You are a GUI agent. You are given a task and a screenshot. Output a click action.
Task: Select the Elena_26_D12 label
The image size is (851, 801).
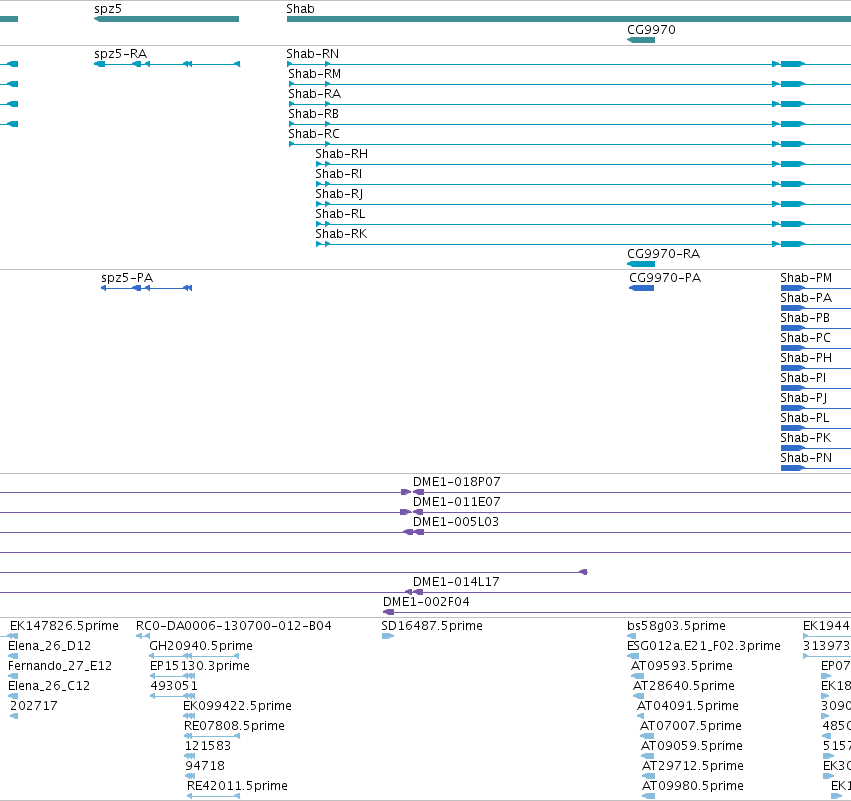(49, 646)
